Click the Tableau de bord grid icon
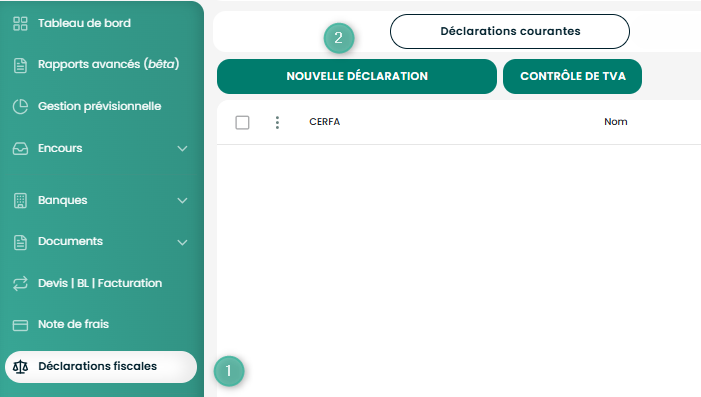This screenshot has width=701, height=397. click(x=20, y=23)
